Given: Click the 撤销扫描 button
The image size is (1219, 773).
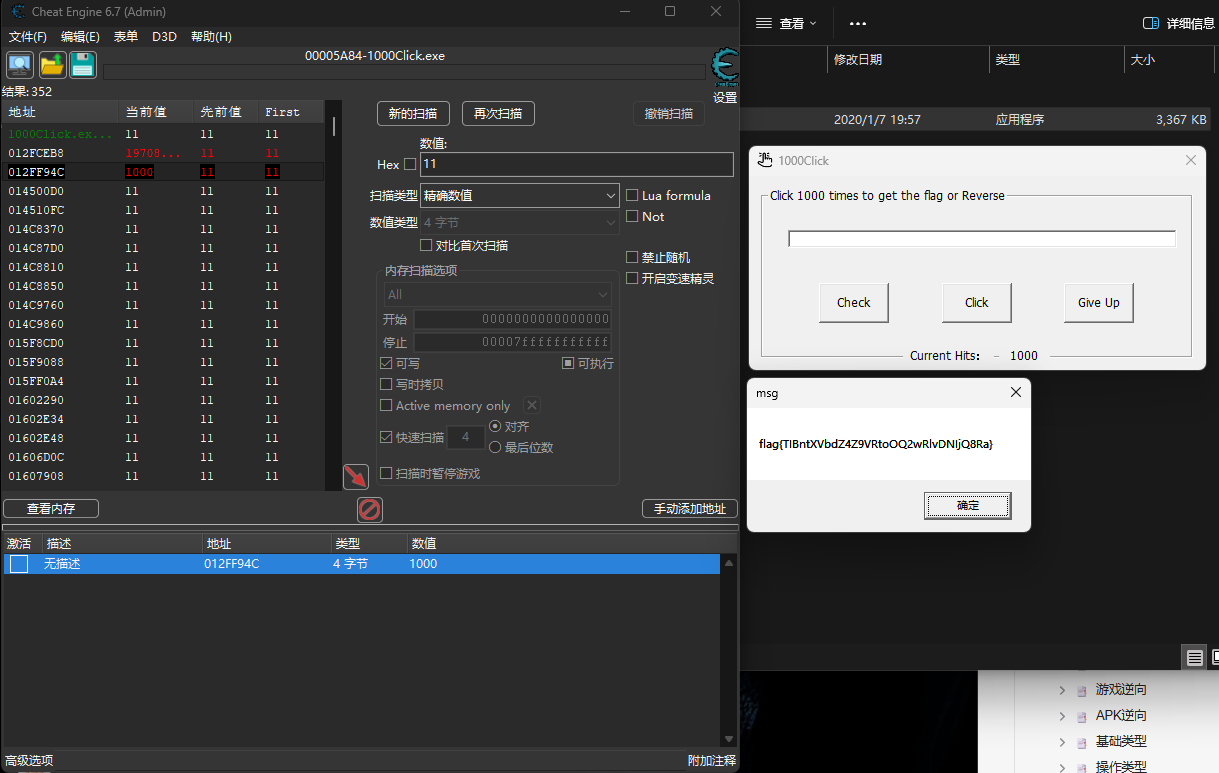Looking at the screenshot, I should coord(669,113).
